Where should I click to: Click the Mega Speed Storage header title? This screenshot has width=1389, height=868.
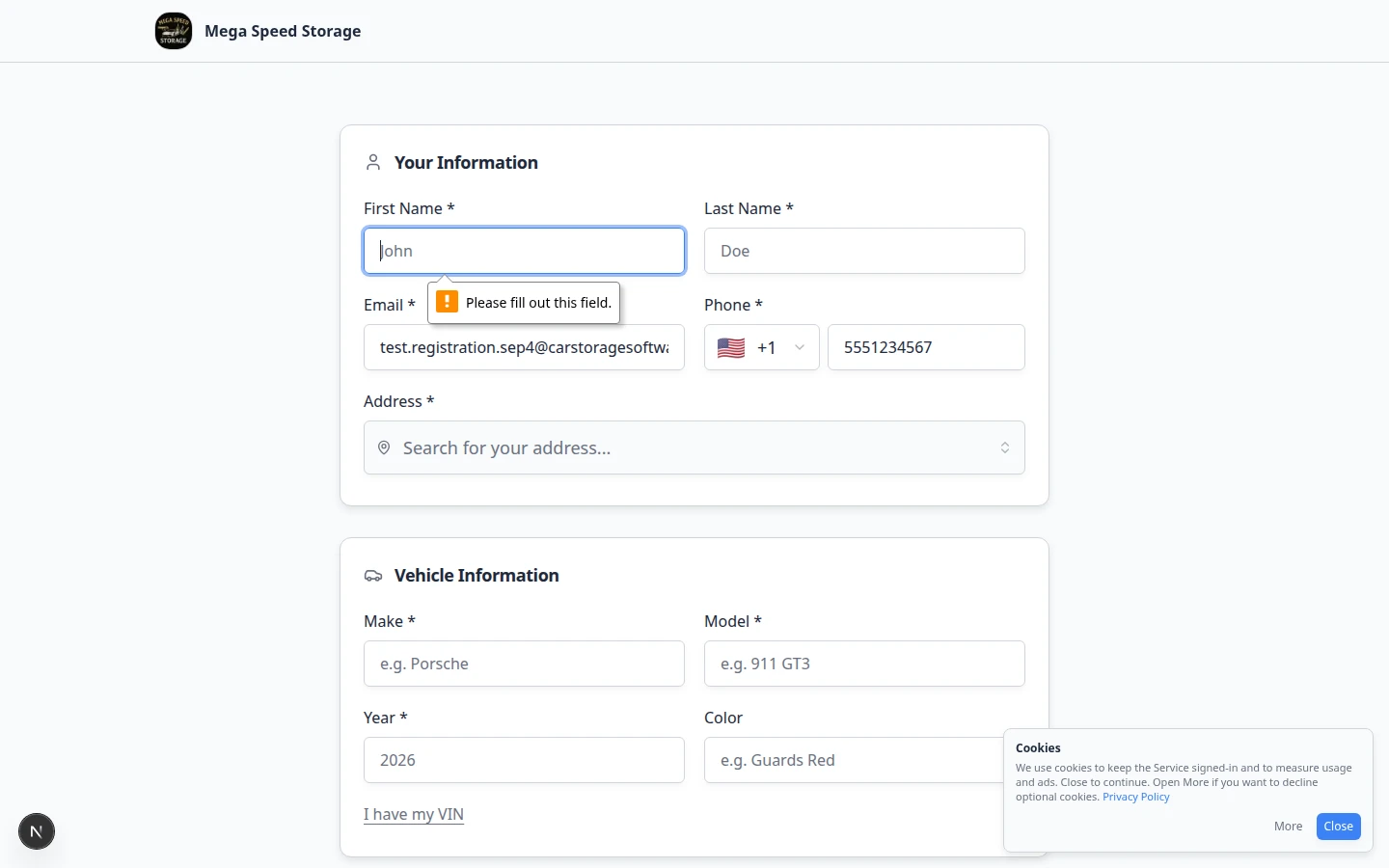pos(283,31)
